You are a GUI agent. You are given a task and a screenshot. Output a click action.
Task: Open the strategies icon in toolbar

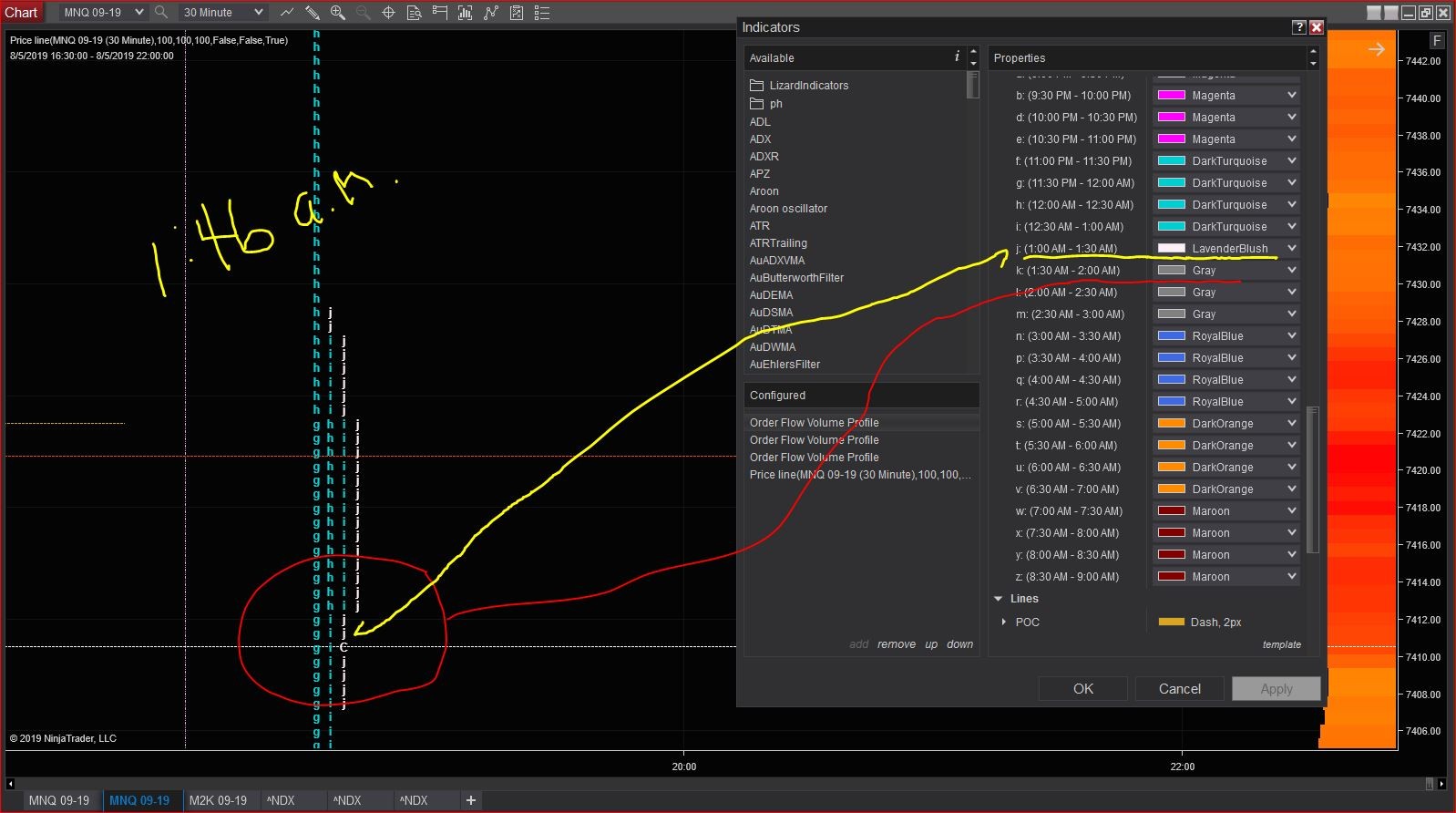[x=517, y=13]
